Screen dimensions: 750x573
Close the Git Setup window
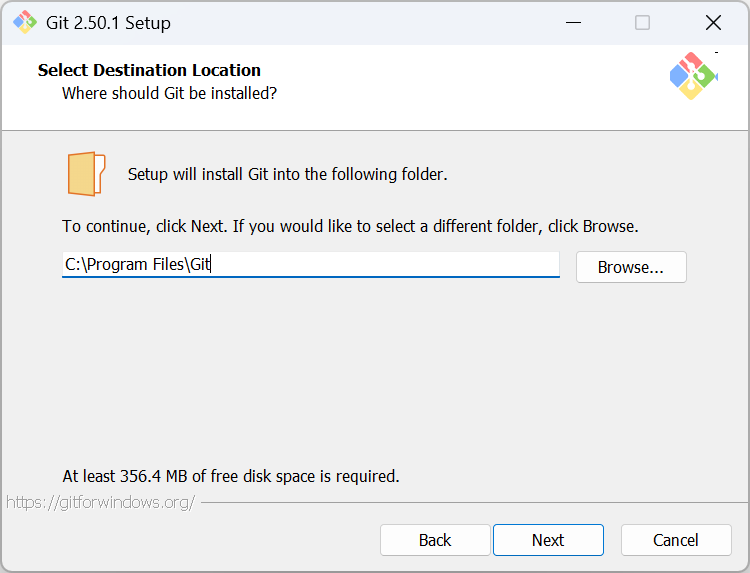713,22
